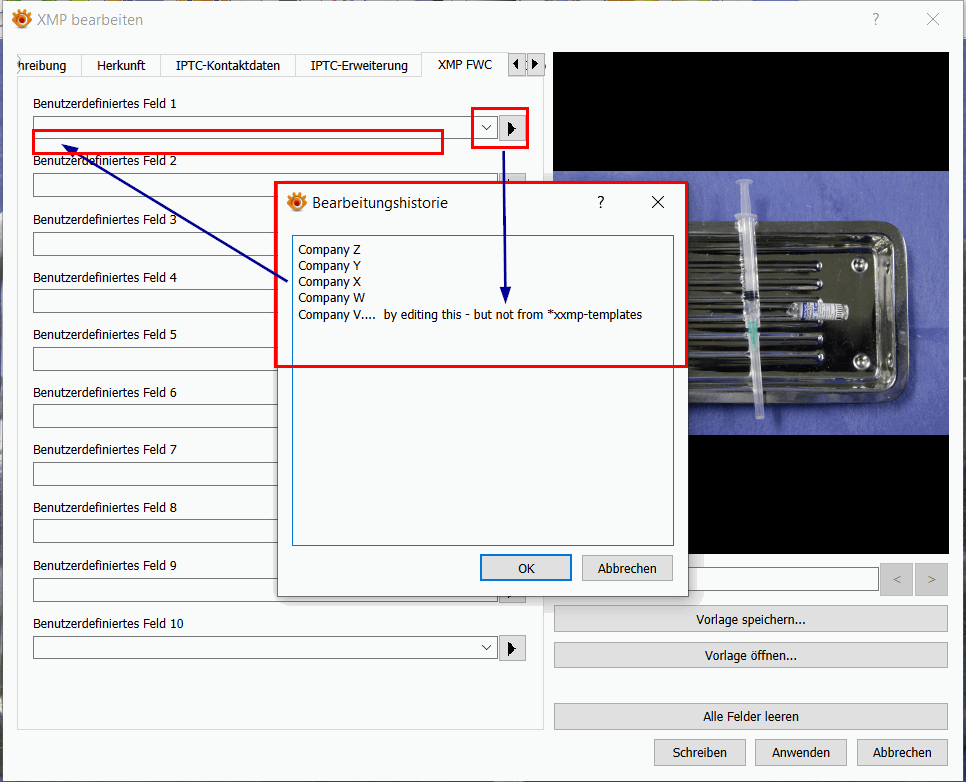
Task: Click help question mark in Bearbeitungshistorie
Action: 601,202
